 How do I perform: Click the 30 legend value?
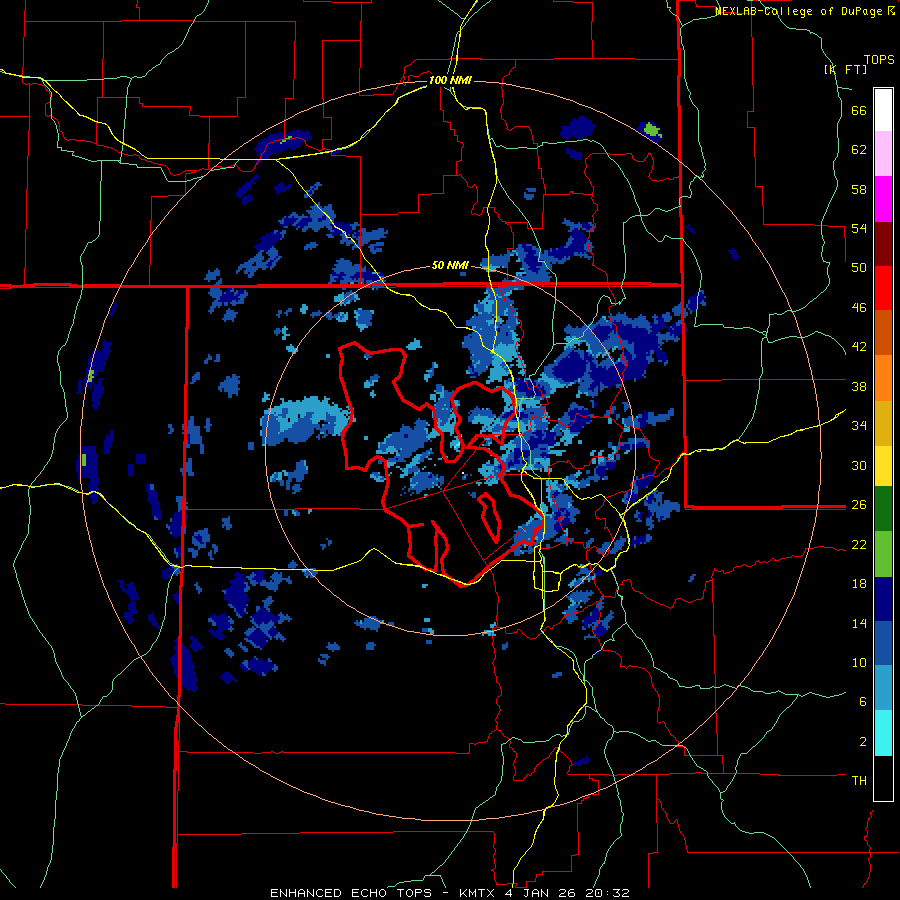859,465
